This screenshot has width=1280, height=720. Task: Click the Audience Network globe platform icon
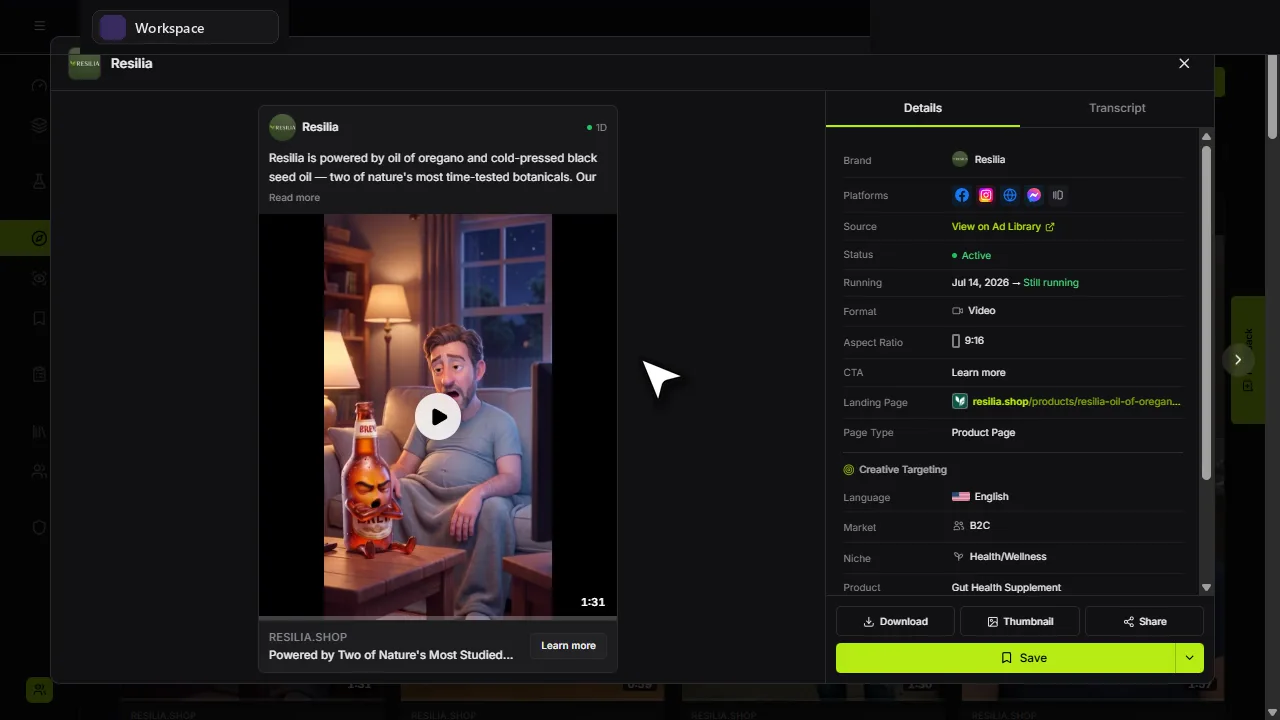coord(1010,195)
